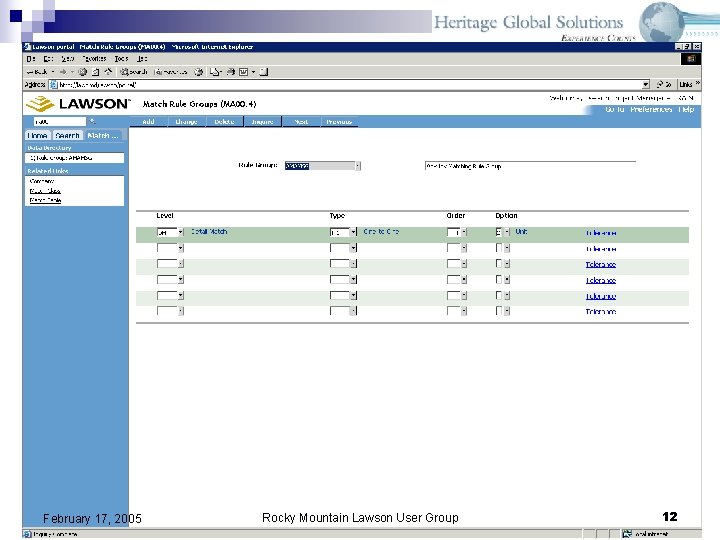Click the page icon in the address bar
Screen dimensions: 720x540
[x=53, y=84]
